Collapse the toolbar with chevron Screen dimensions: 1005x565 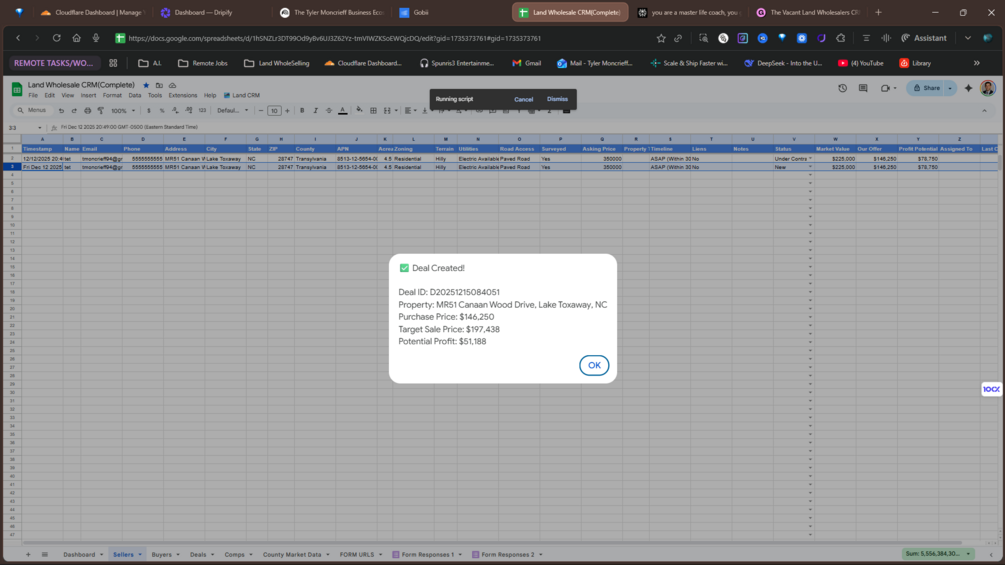984,111
